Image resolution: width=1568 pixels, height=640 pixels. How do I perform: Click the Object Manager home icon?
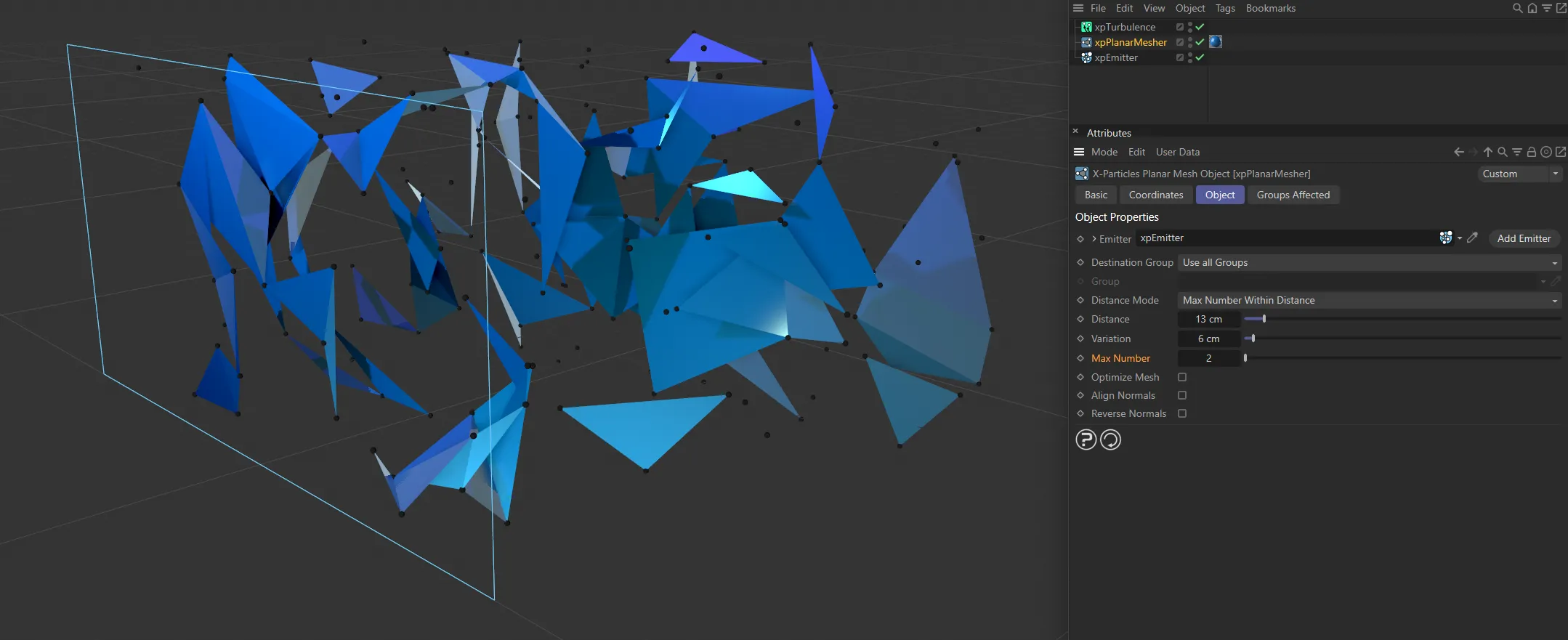pos(1532,8)
